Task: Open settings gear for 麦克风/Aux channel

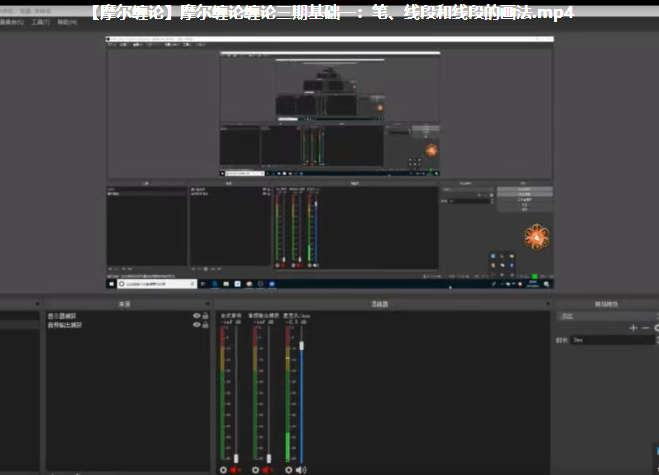Action: 288,470
